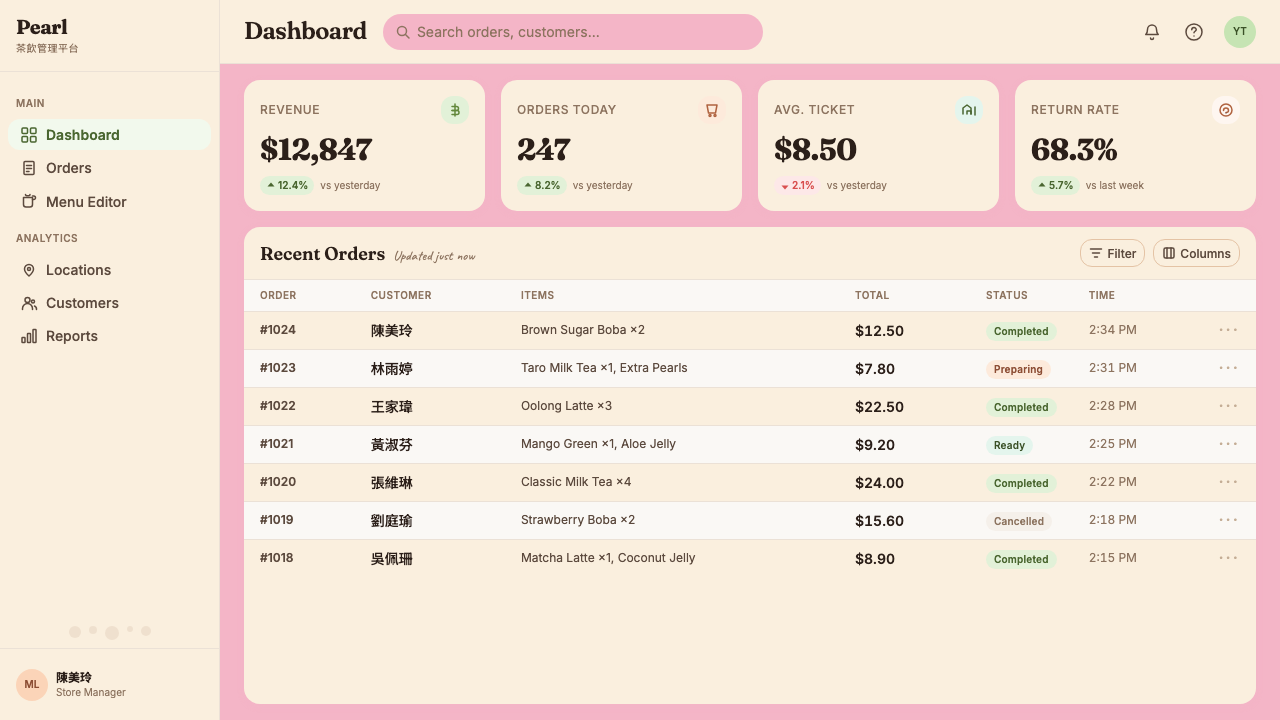The image size is (1280, 720).
Task: Click the Updated just now note
Action: (435, 256)
